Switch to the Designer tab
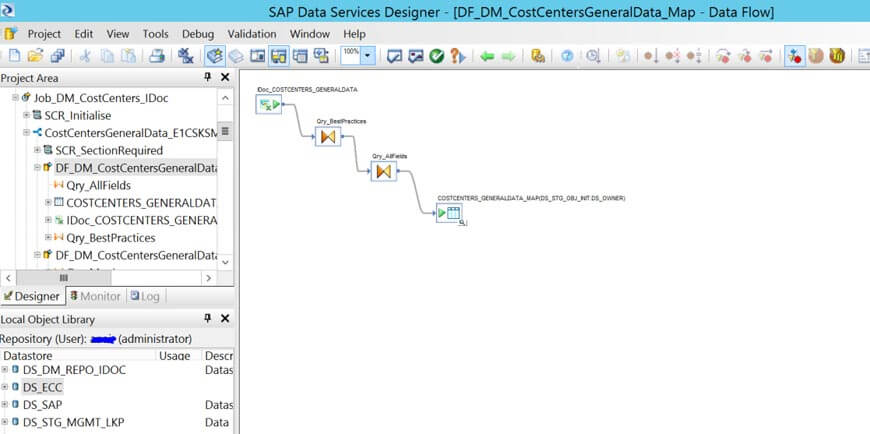 pyautogui.click(x=33, y=296)
